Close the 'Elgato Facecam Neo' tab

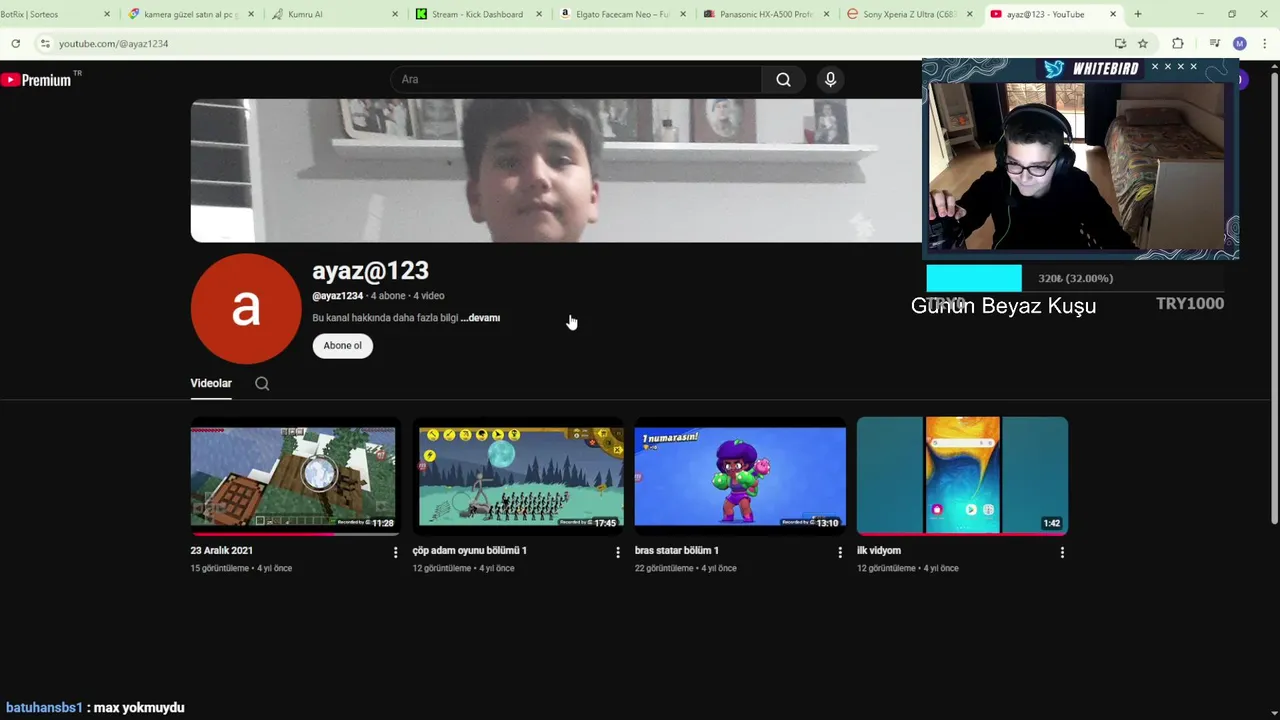click(x=683, y=14)
